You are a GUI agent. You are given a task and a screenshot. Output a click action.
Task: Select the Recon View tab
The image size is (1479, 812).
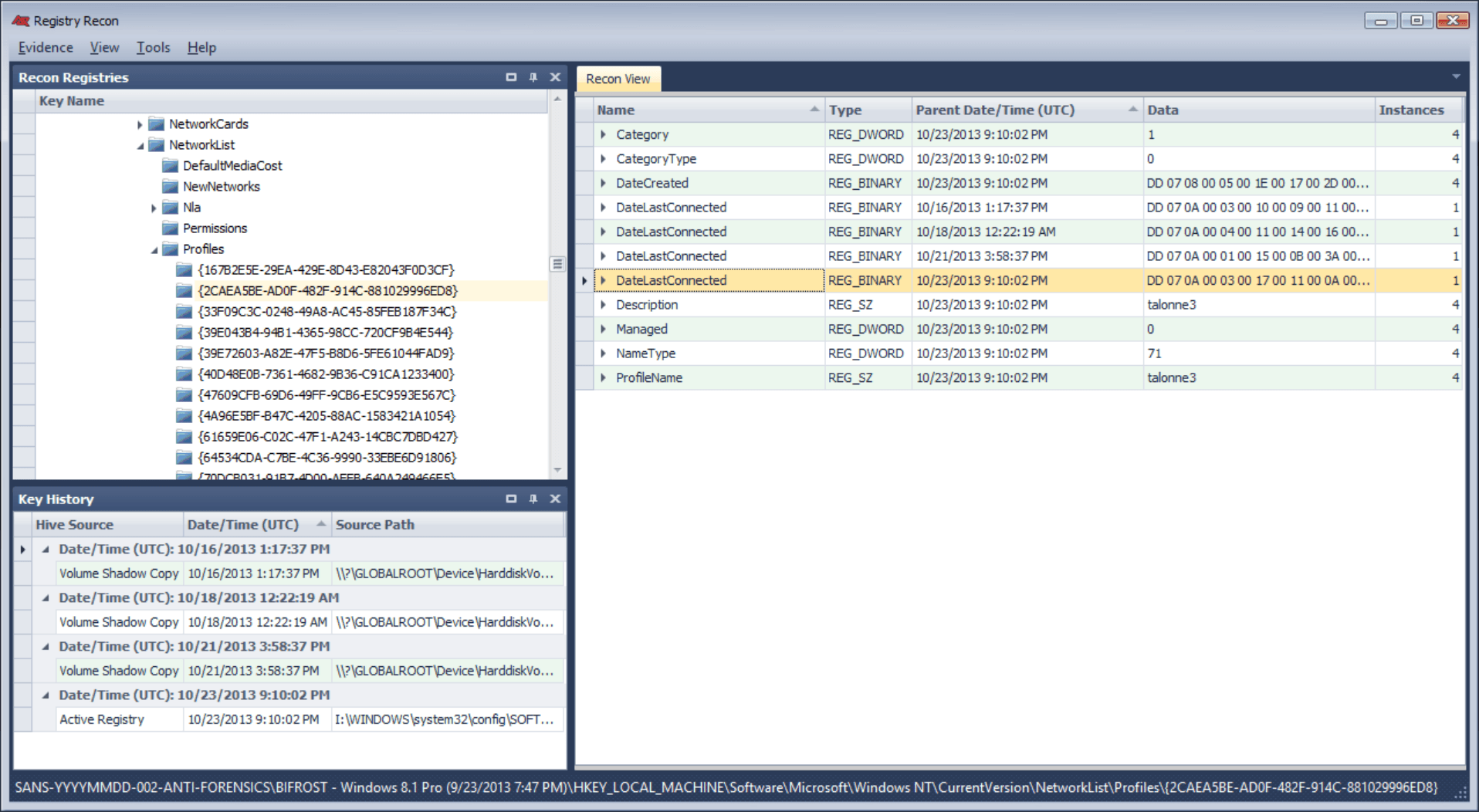pos(618,78)
